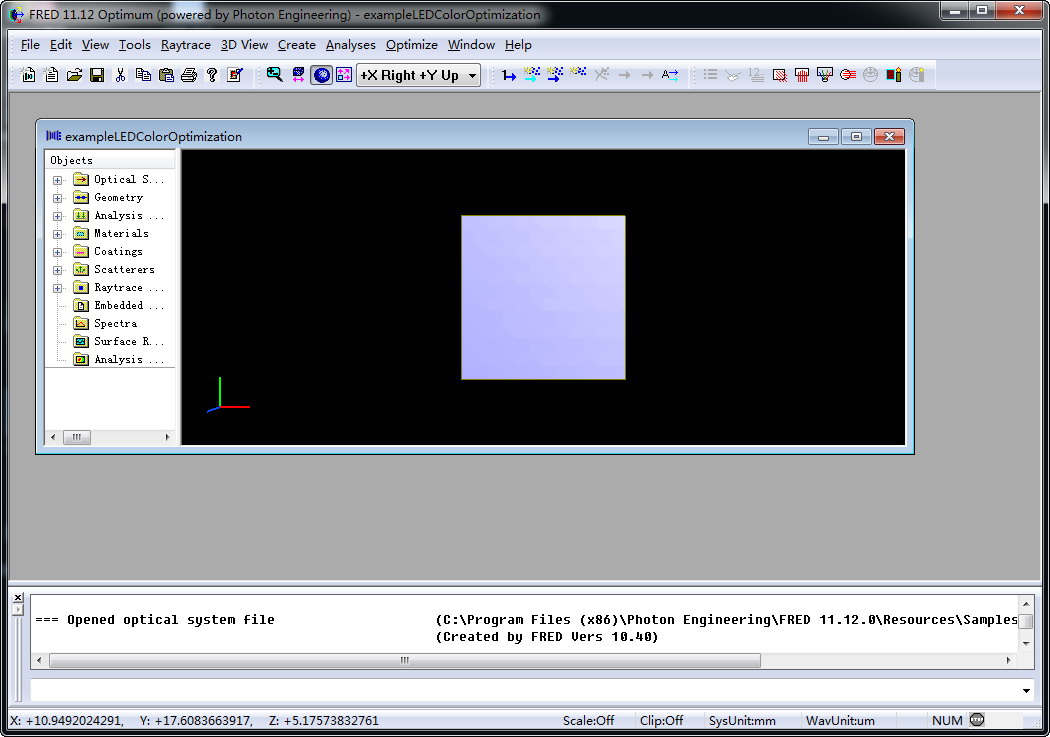Open a file with folder icon

pyautogui.click(x=74, y=75)
